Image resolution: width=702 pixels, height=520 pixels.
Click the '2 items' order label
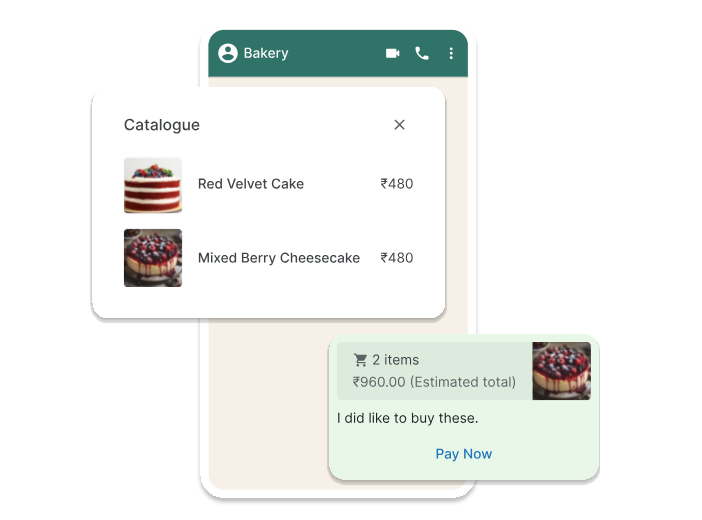click(396, 360)
